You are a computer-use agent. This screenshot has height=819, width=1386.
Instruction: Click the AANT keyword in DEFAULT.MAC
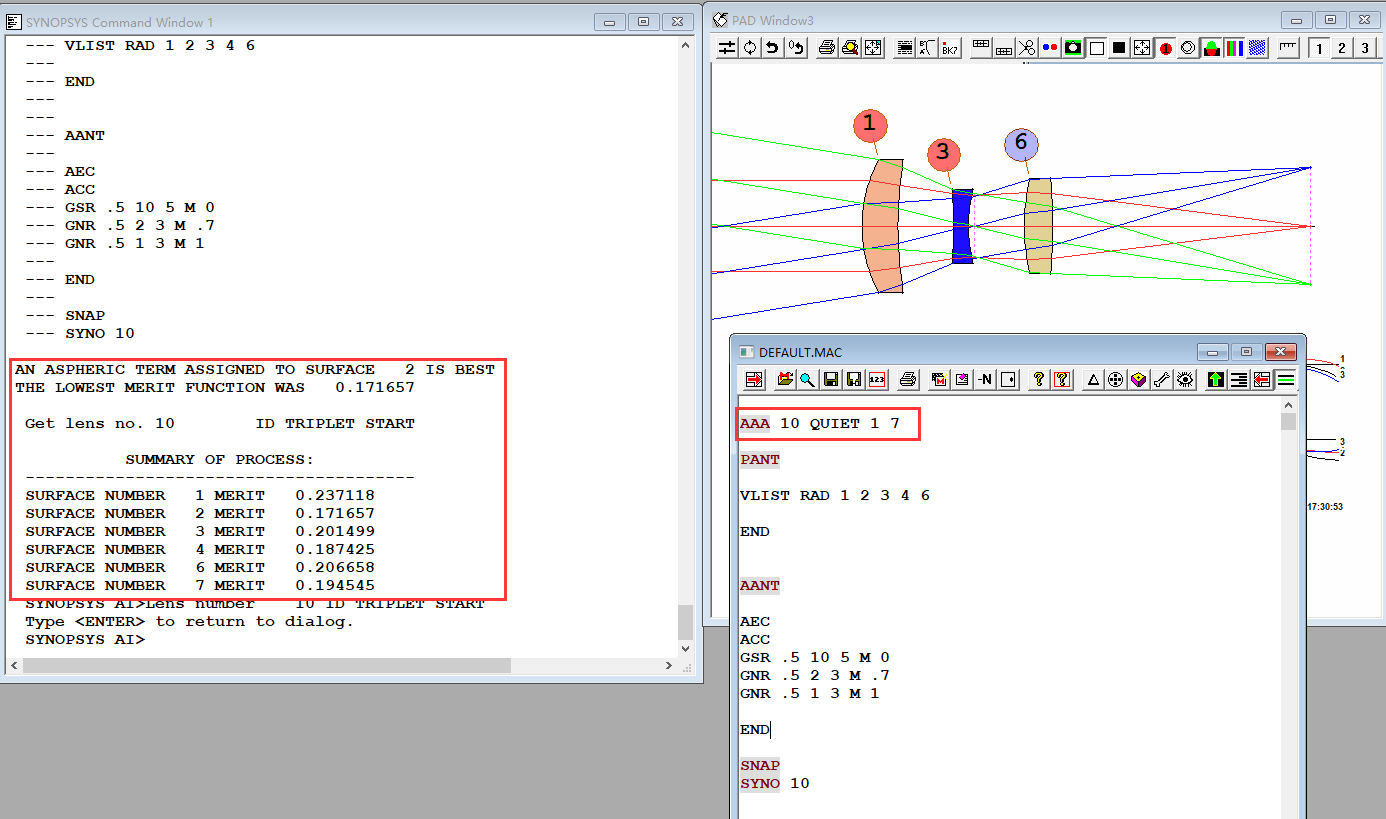[x=760, y=585]
